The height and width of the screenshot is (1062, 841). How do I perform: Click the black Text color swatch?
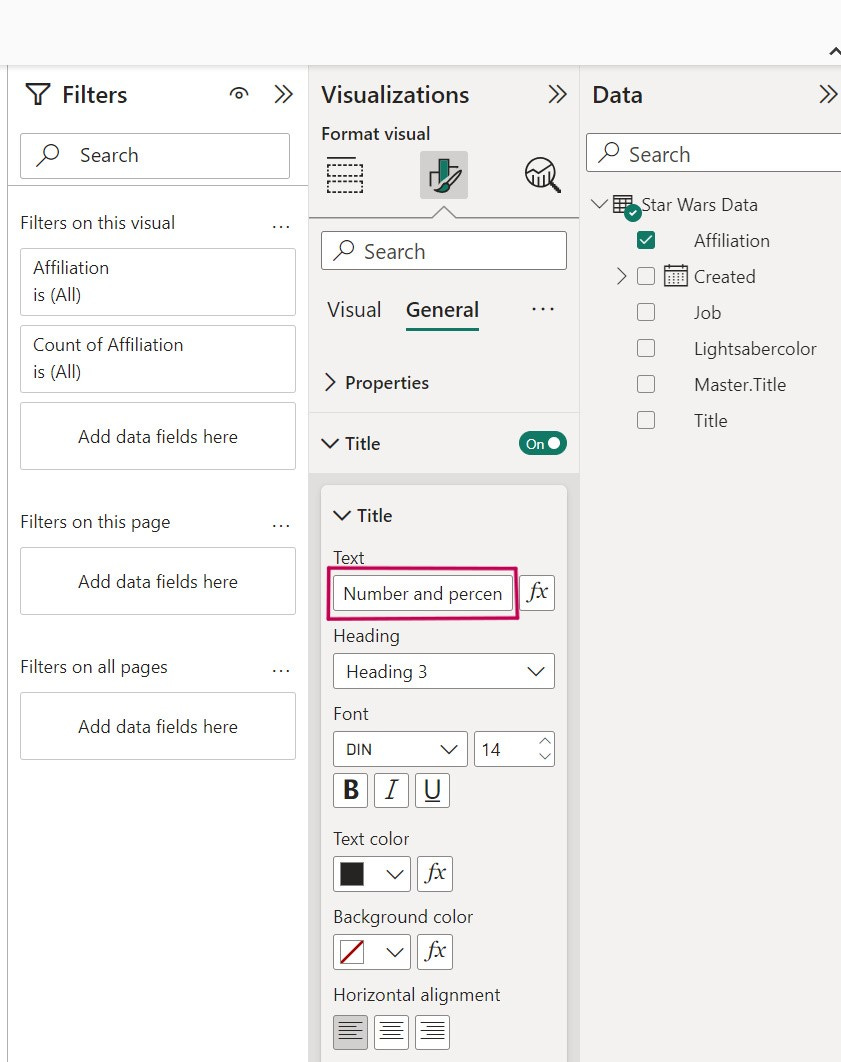click(352, 874)
